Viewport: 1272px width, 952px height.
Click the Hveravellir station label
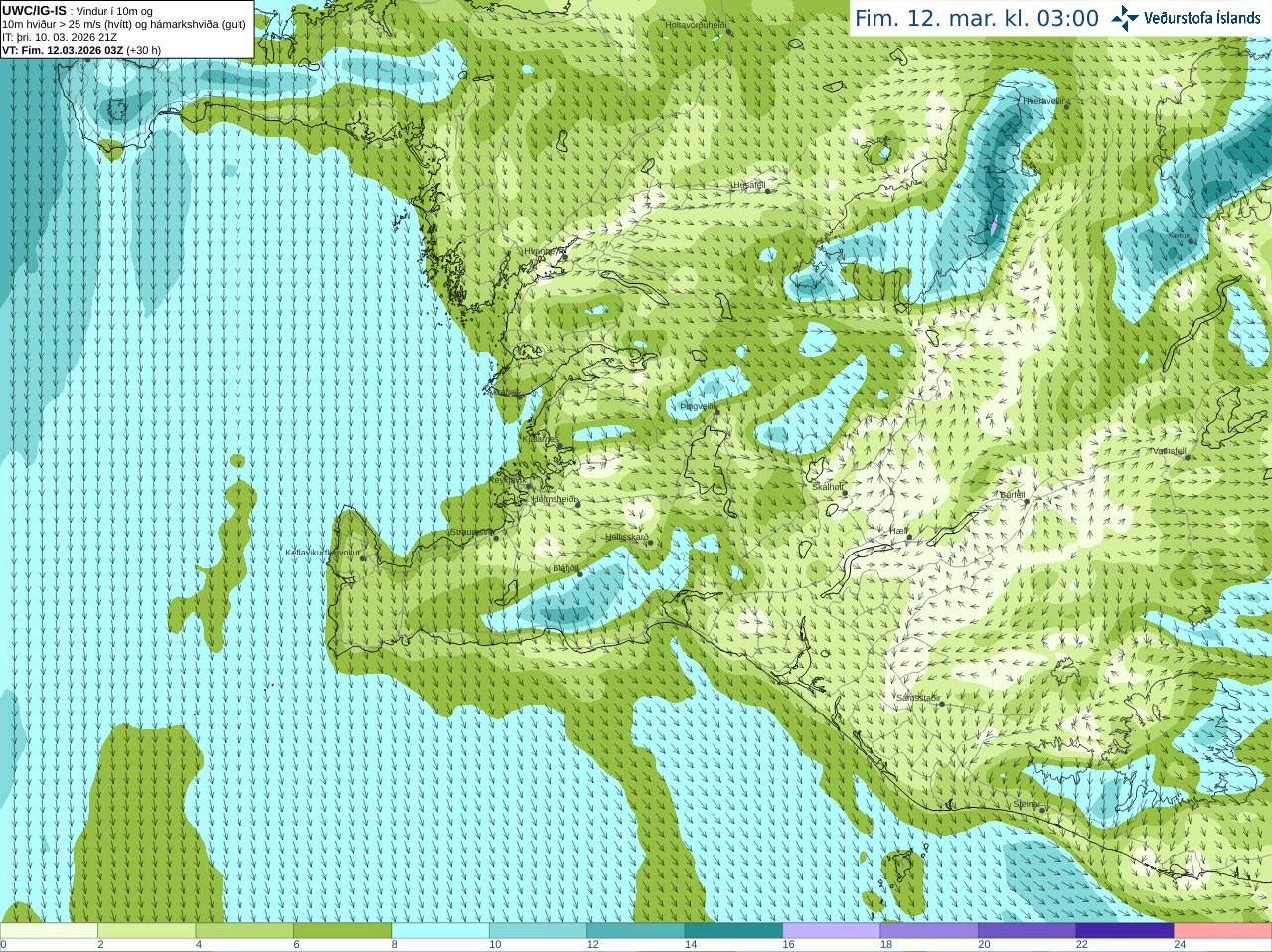coord(1043,101)
